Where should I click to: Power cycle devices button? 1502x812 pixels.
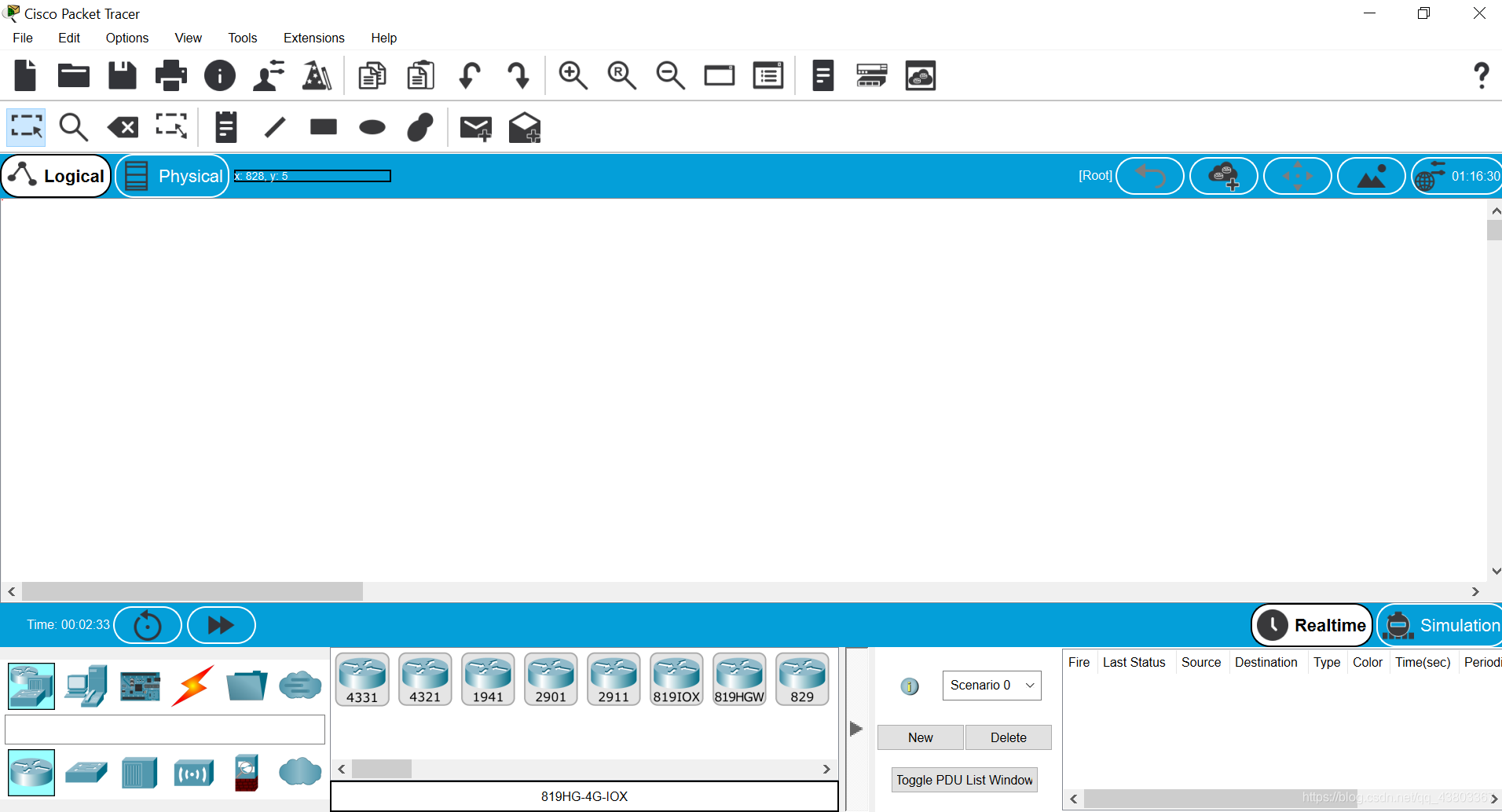click(148, 625)
